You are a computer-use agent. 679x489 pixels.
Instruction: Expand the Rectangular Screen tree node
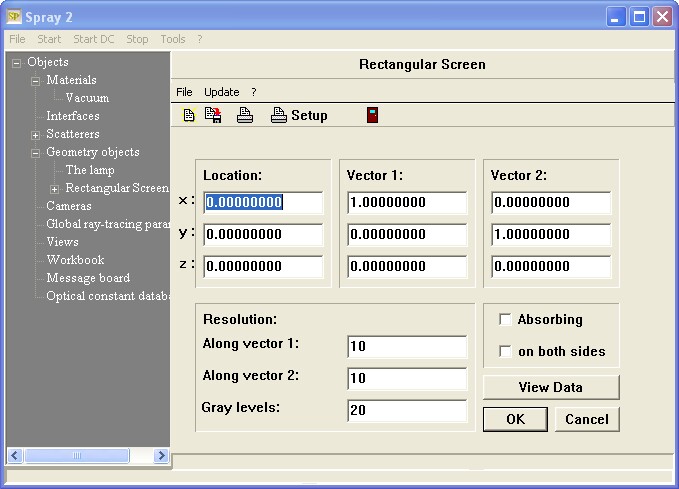55,189
